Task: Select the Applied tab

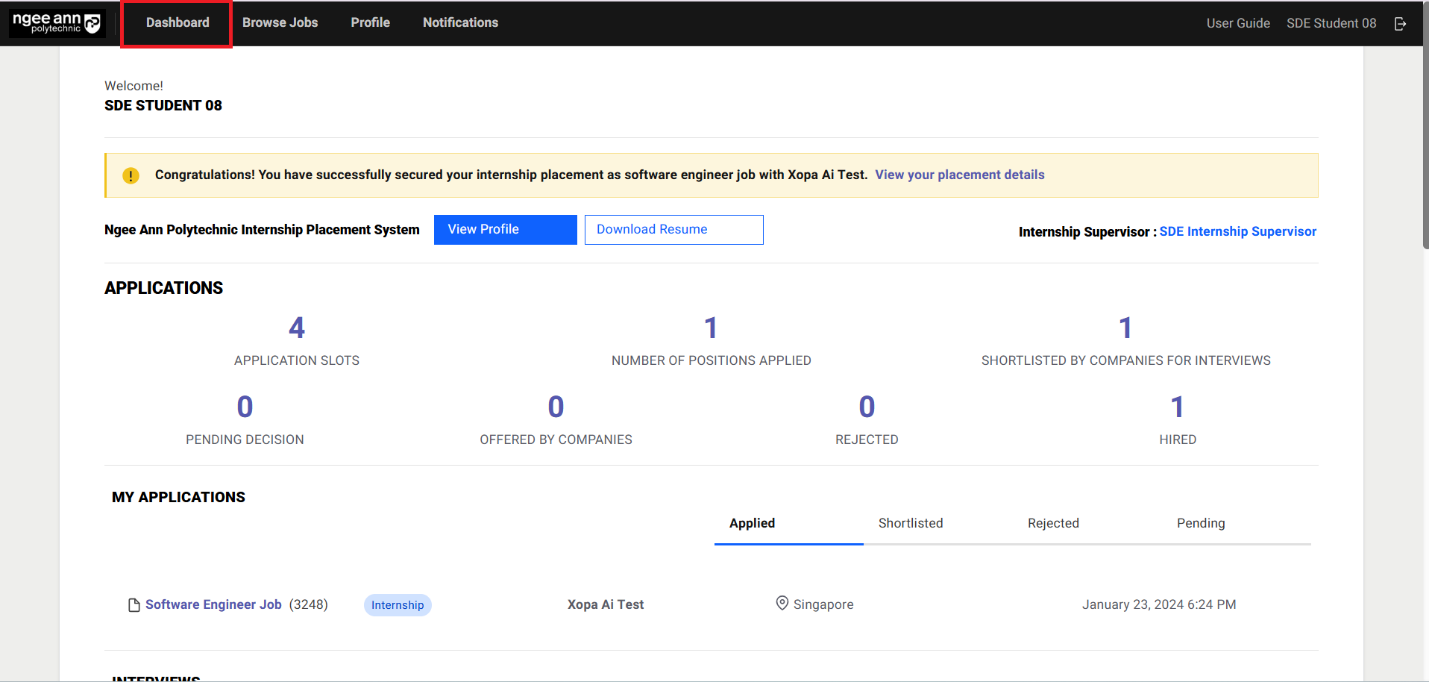Action: [752, 523]
